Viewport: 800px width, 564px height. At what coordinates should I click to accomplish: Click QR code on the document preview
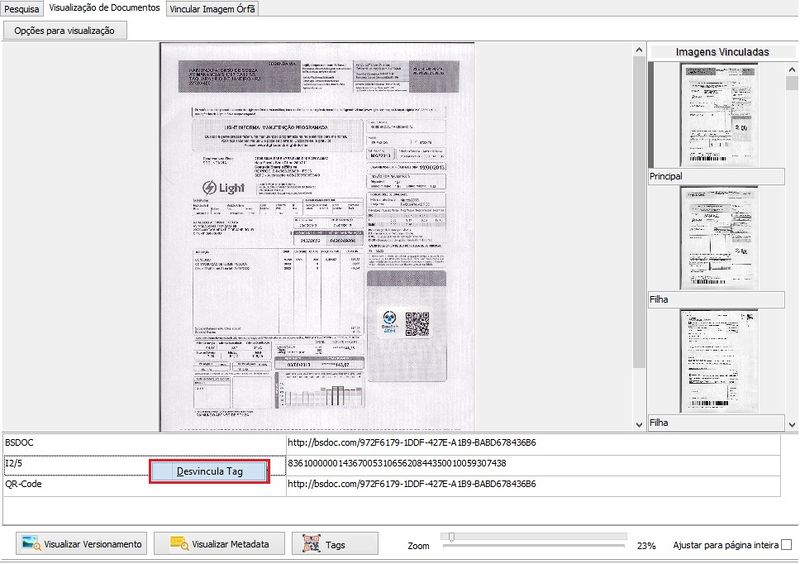tap(416, 325)
